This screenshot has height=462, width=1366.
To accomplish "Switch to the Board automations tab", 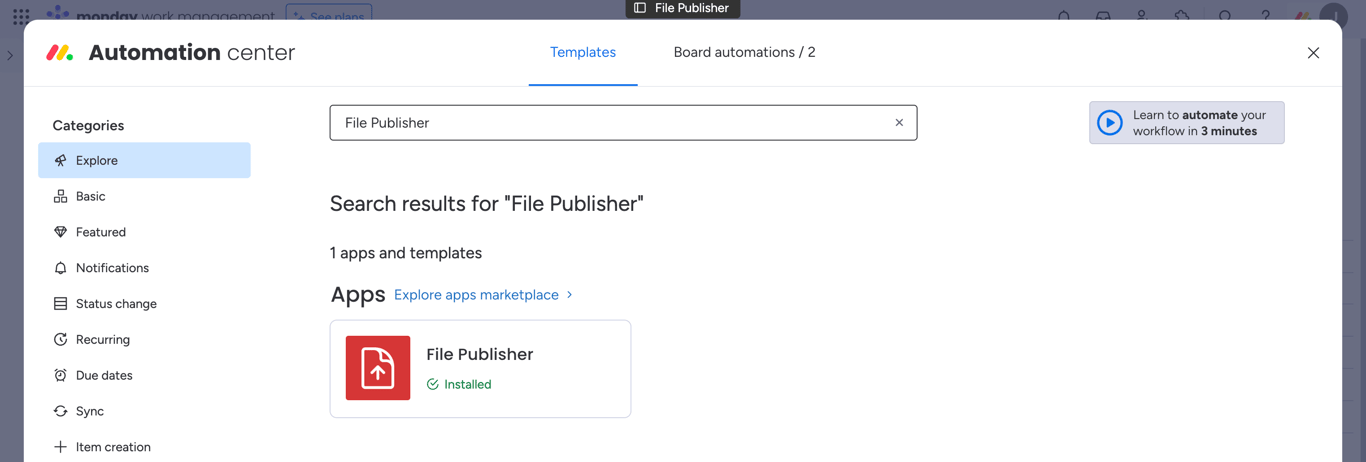I will coord(744,52).
